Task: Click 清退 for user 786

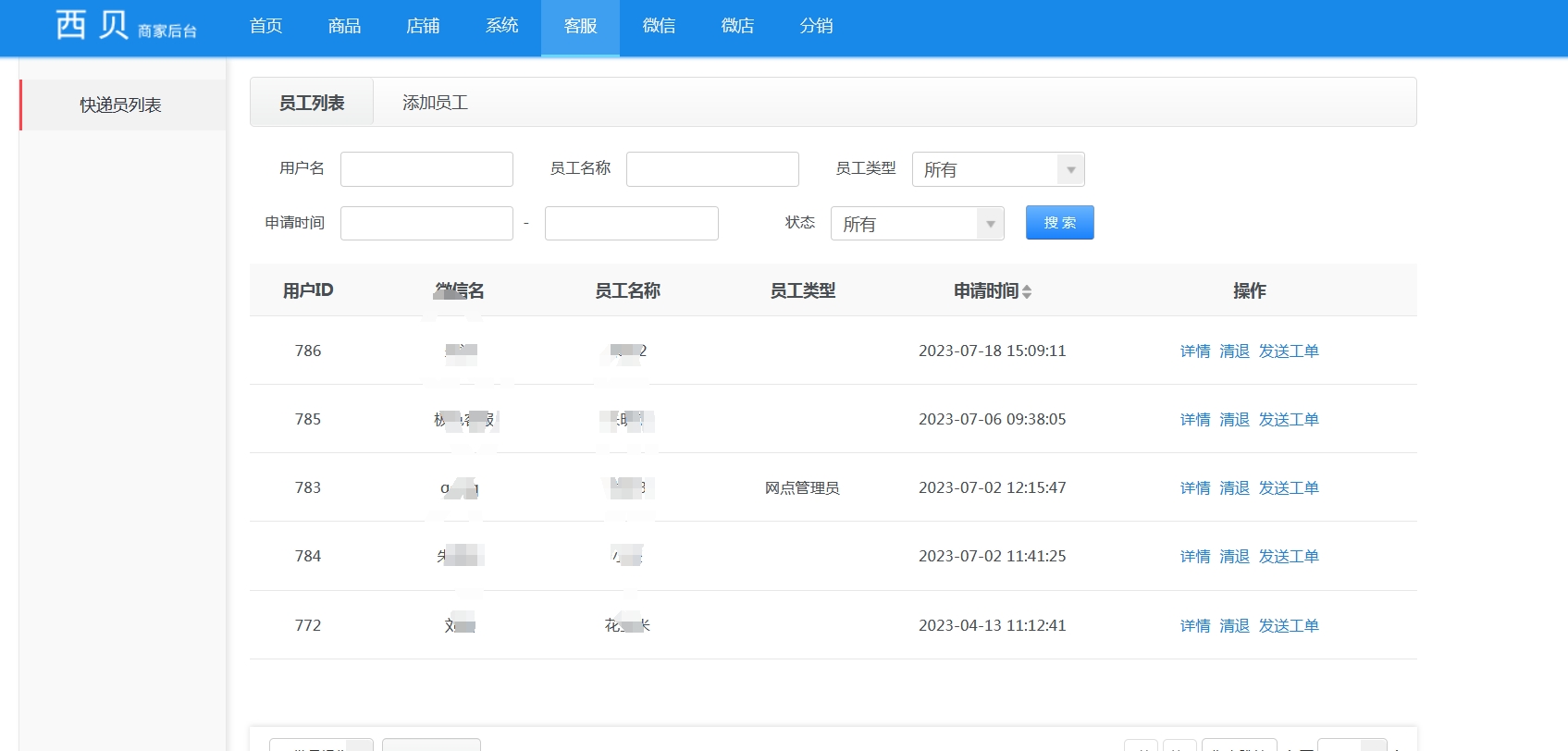Action: tap(1234, 351)
